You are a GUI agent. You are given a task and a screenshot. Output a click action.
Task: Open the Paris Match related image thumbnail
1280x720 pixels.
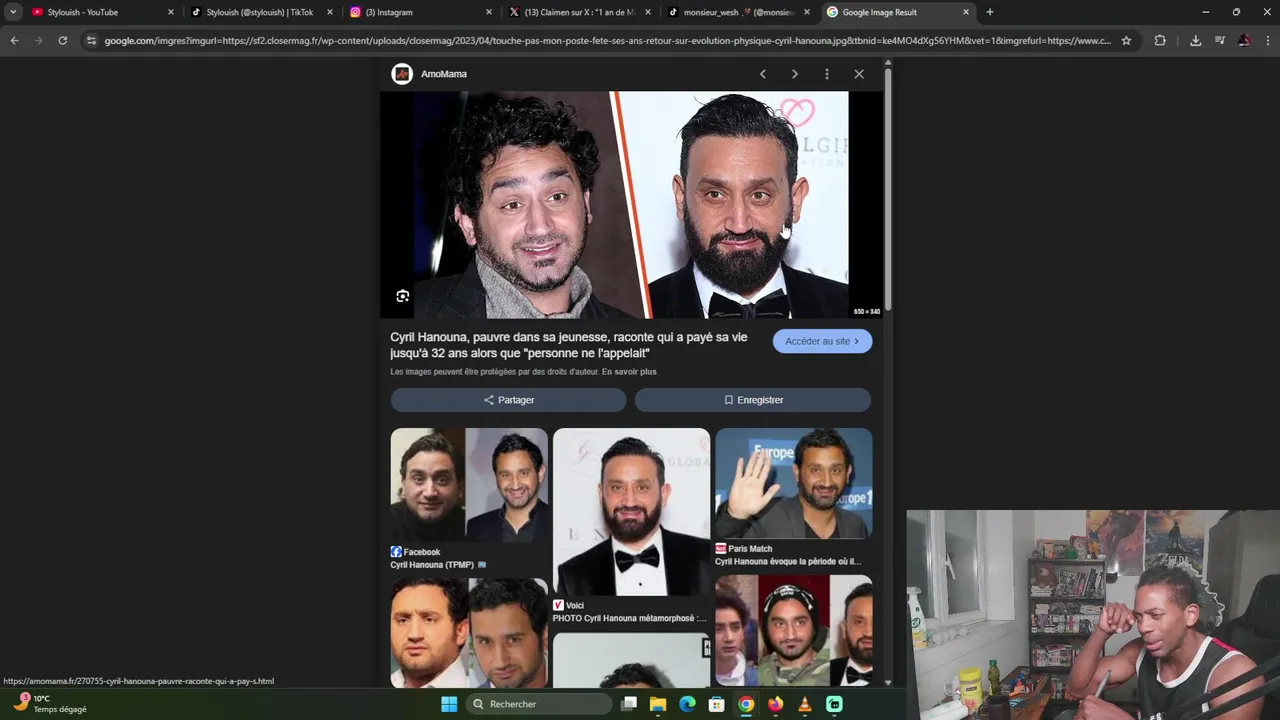pos(794,483)
